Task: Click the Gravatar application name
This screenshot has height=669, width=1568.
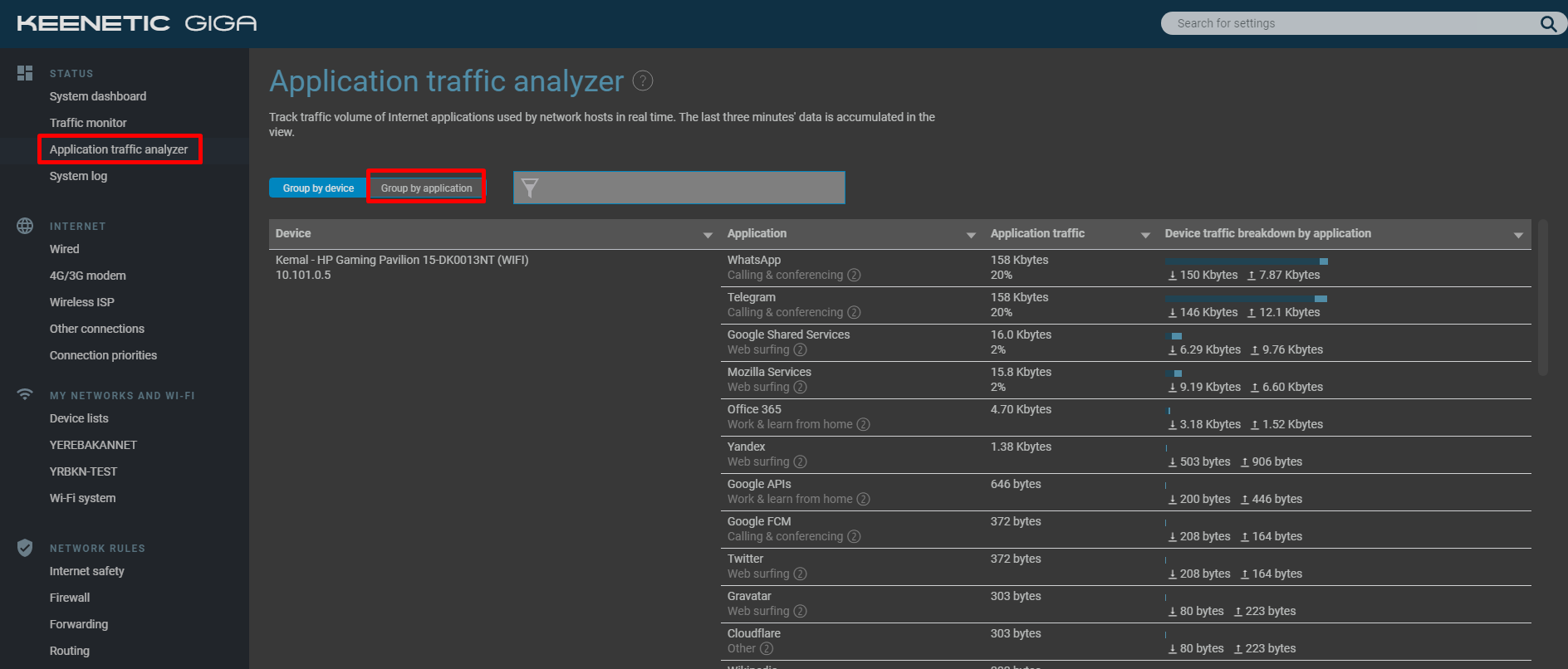Action: click(749, 596)
